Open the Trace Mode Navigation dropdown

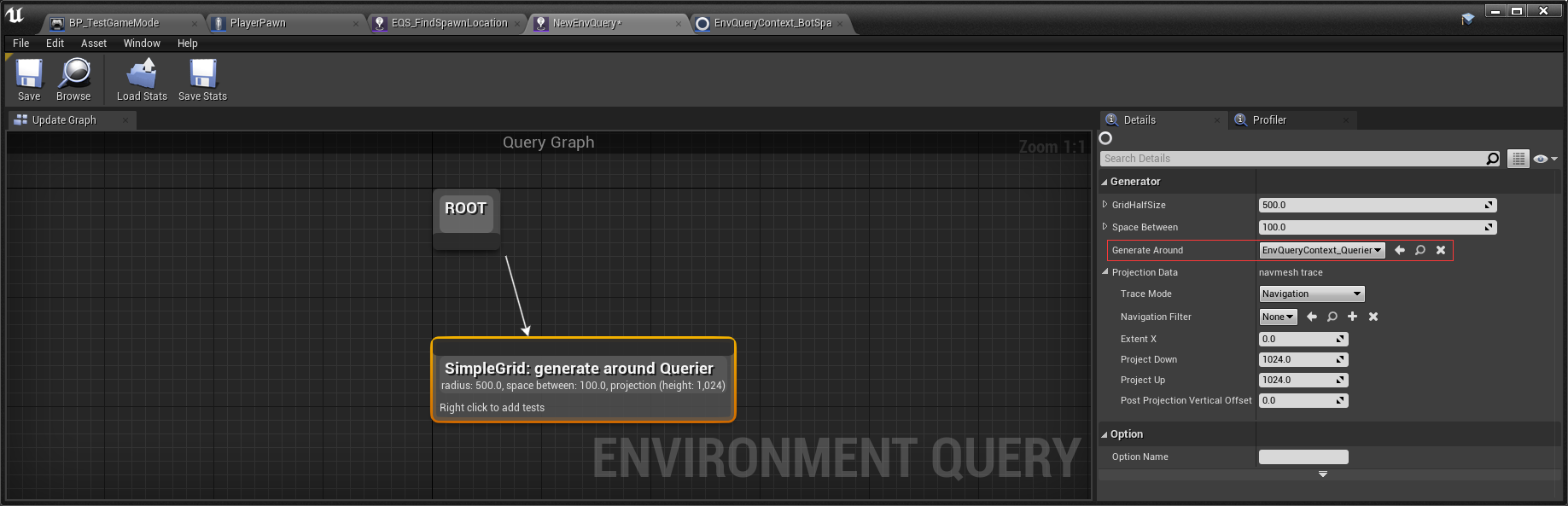[1312, 294]
